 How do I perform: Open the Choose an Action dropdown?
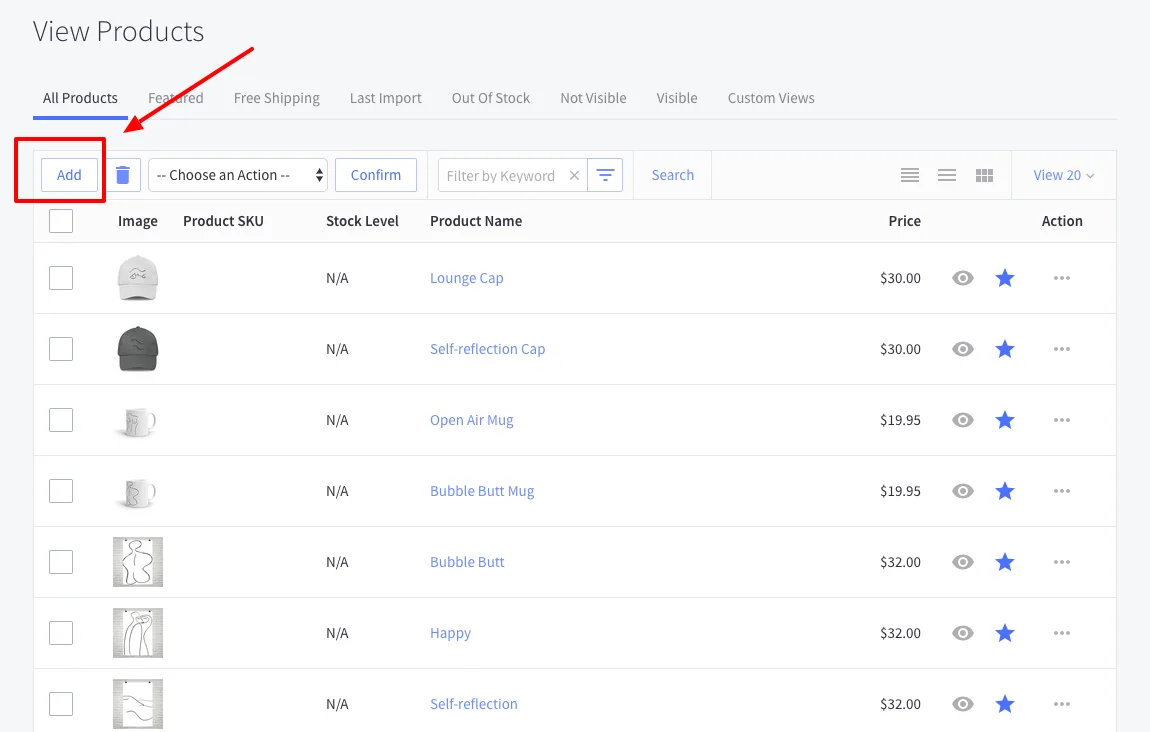(238, 175)
